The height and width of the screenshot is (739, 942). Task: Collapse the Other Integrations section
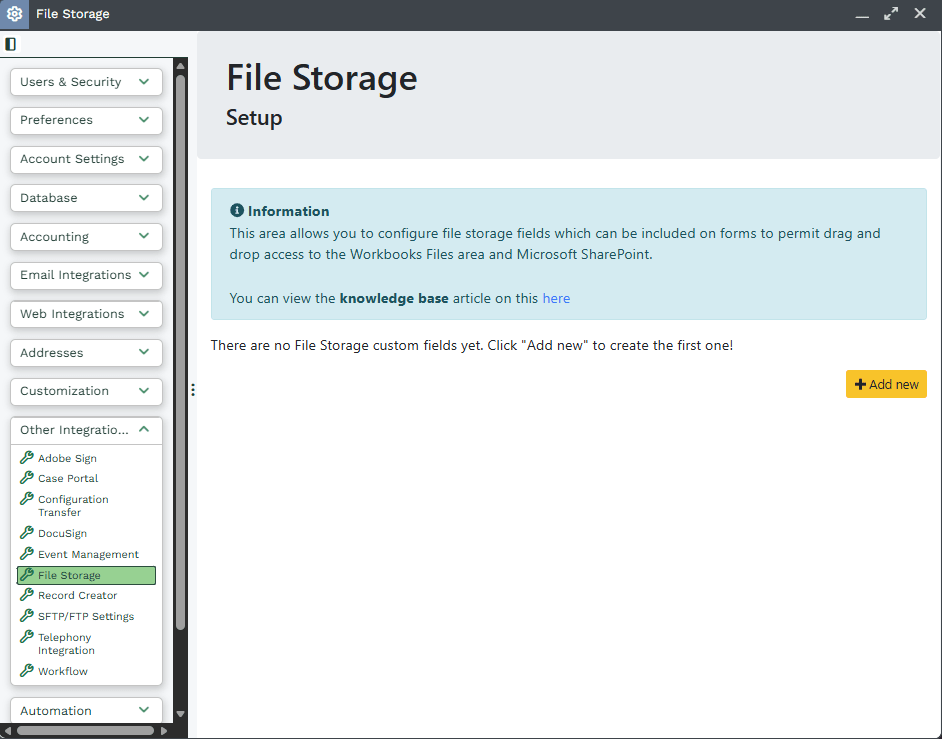click(86, 430)
